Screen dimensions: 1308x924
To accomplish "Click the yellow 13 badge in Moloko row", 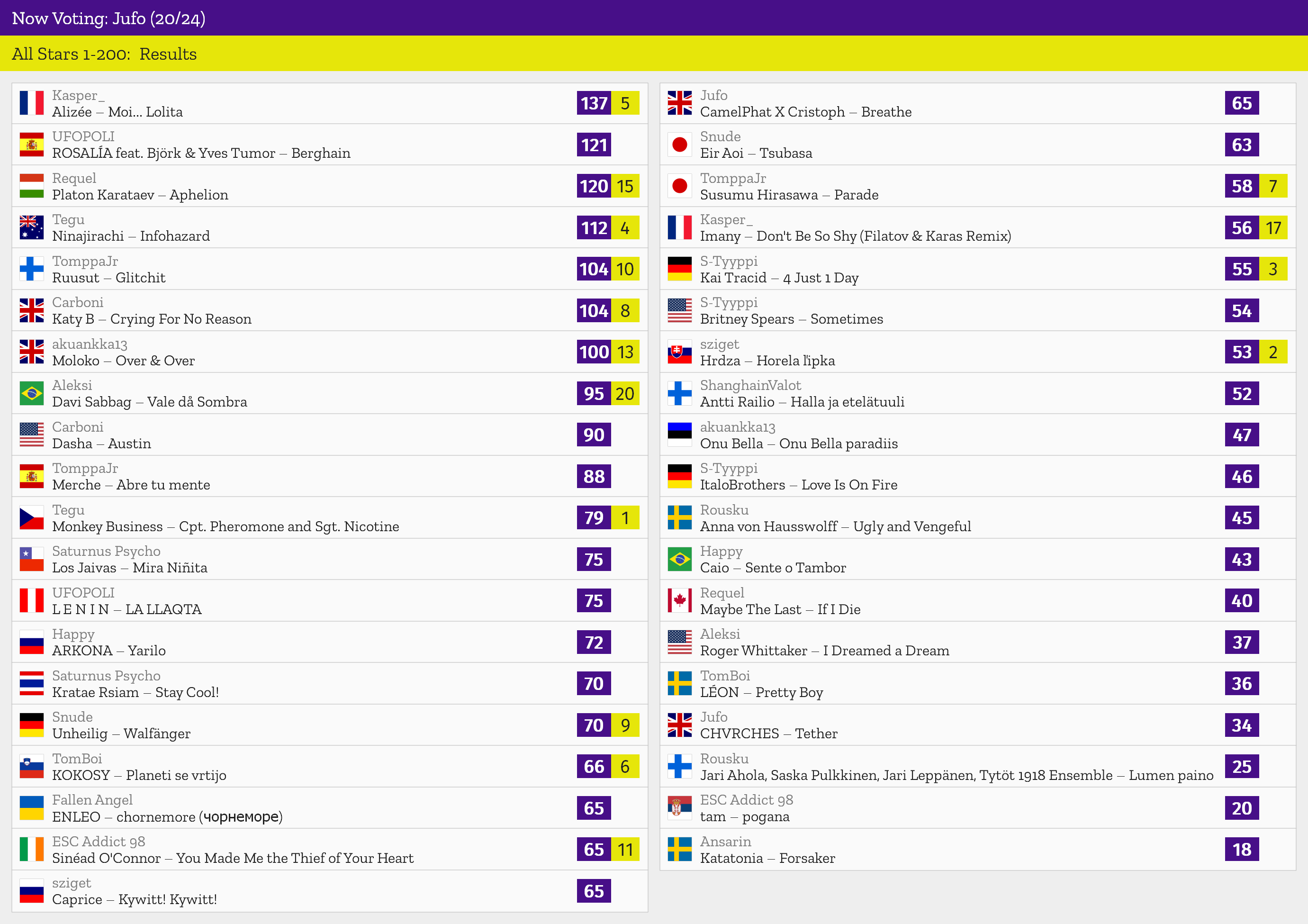I will (x=625, y=352).
